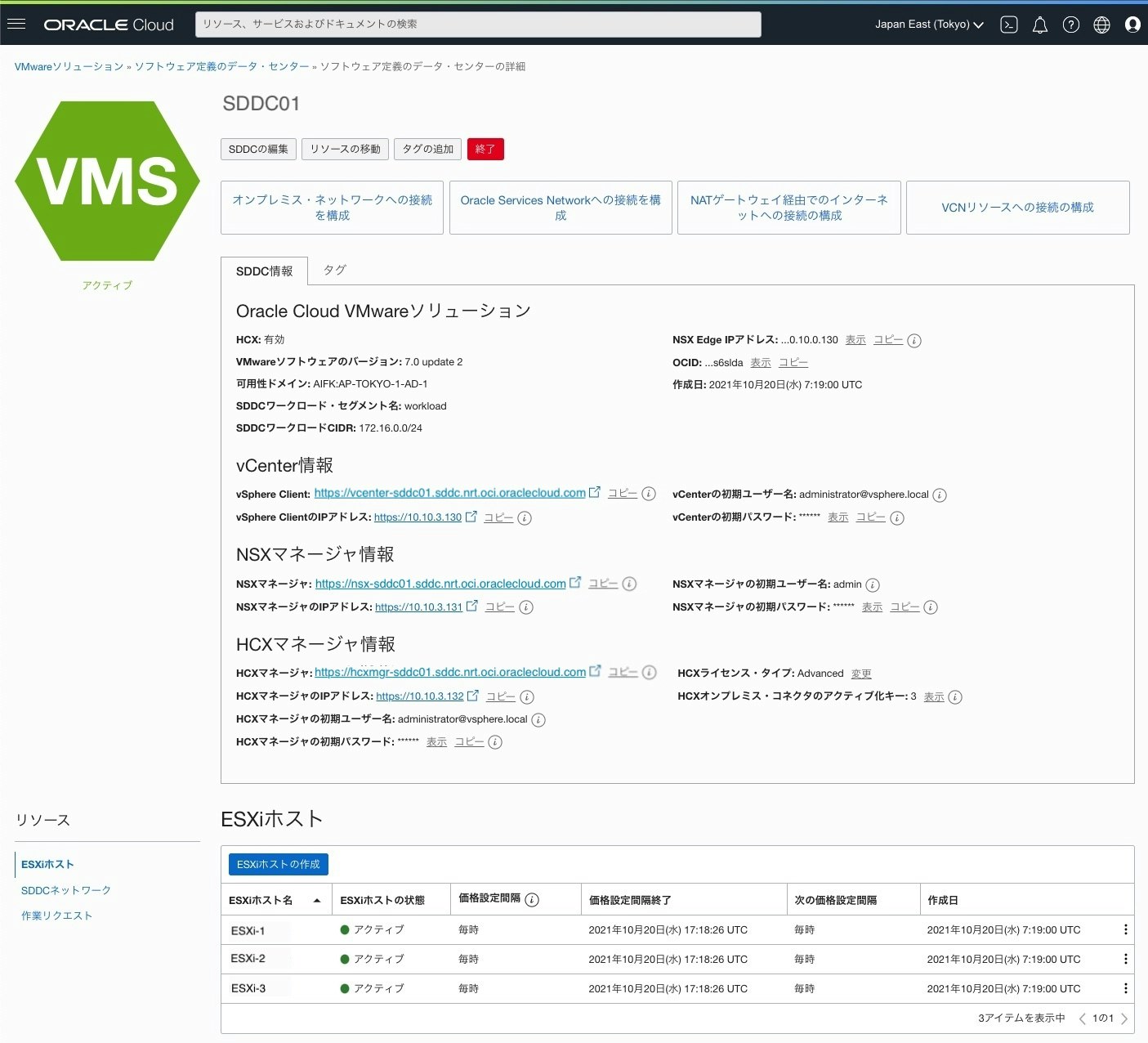1148x1043 pixels.
Task: Open VCNリソースへの接続の構成 card
Action: tap(1018, 208)
